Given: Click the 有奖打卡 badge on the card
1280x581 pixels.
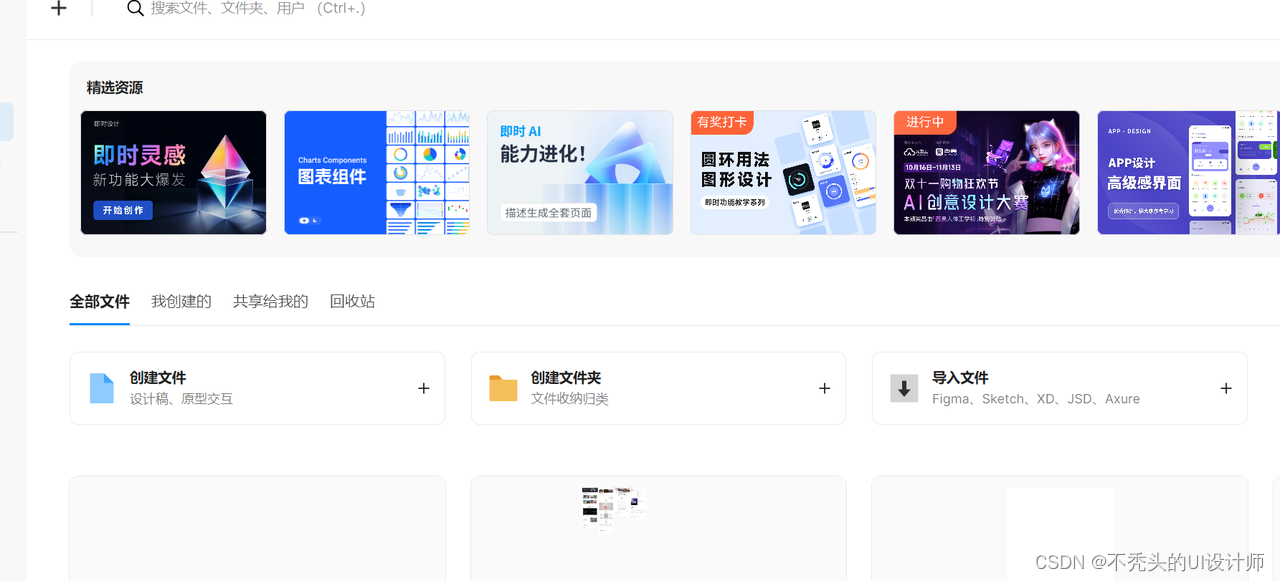Looking at the screenshot, I should [721, 122].
